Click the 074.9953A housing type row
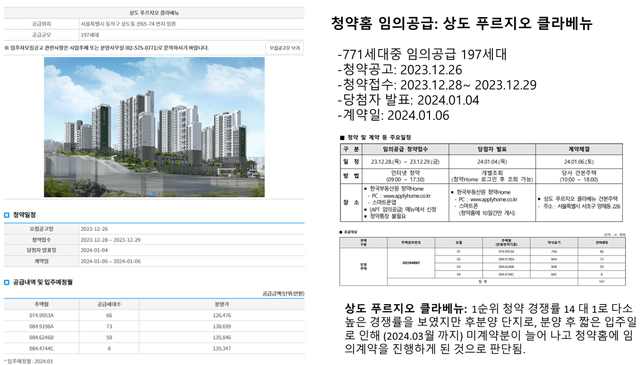640x365 pixels. [x=154, y=316]
